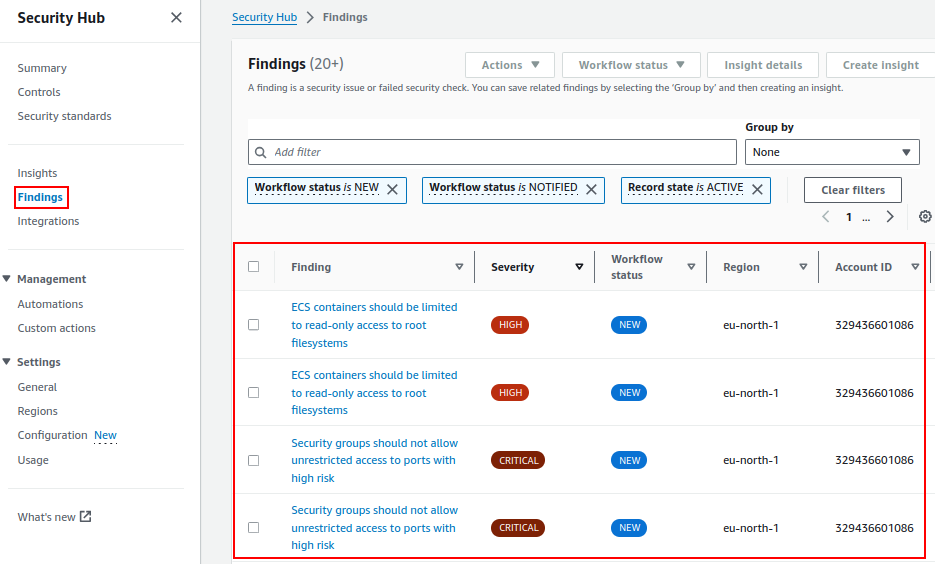The height and width of the screenshot is (564, 935).
Task: Open Automations under Management
Action: click(x=50, y=304)
